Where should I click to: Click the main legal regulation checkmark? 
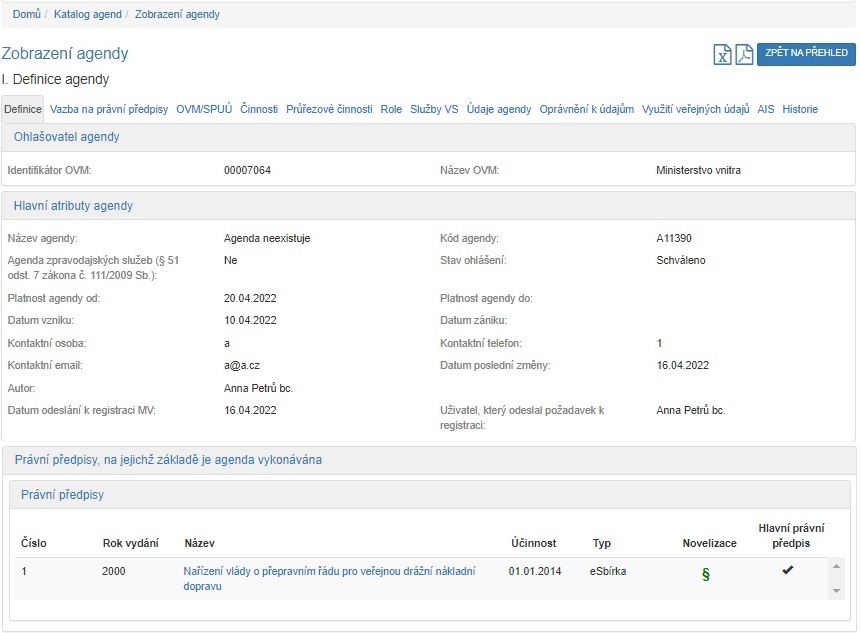pos(788,570)
